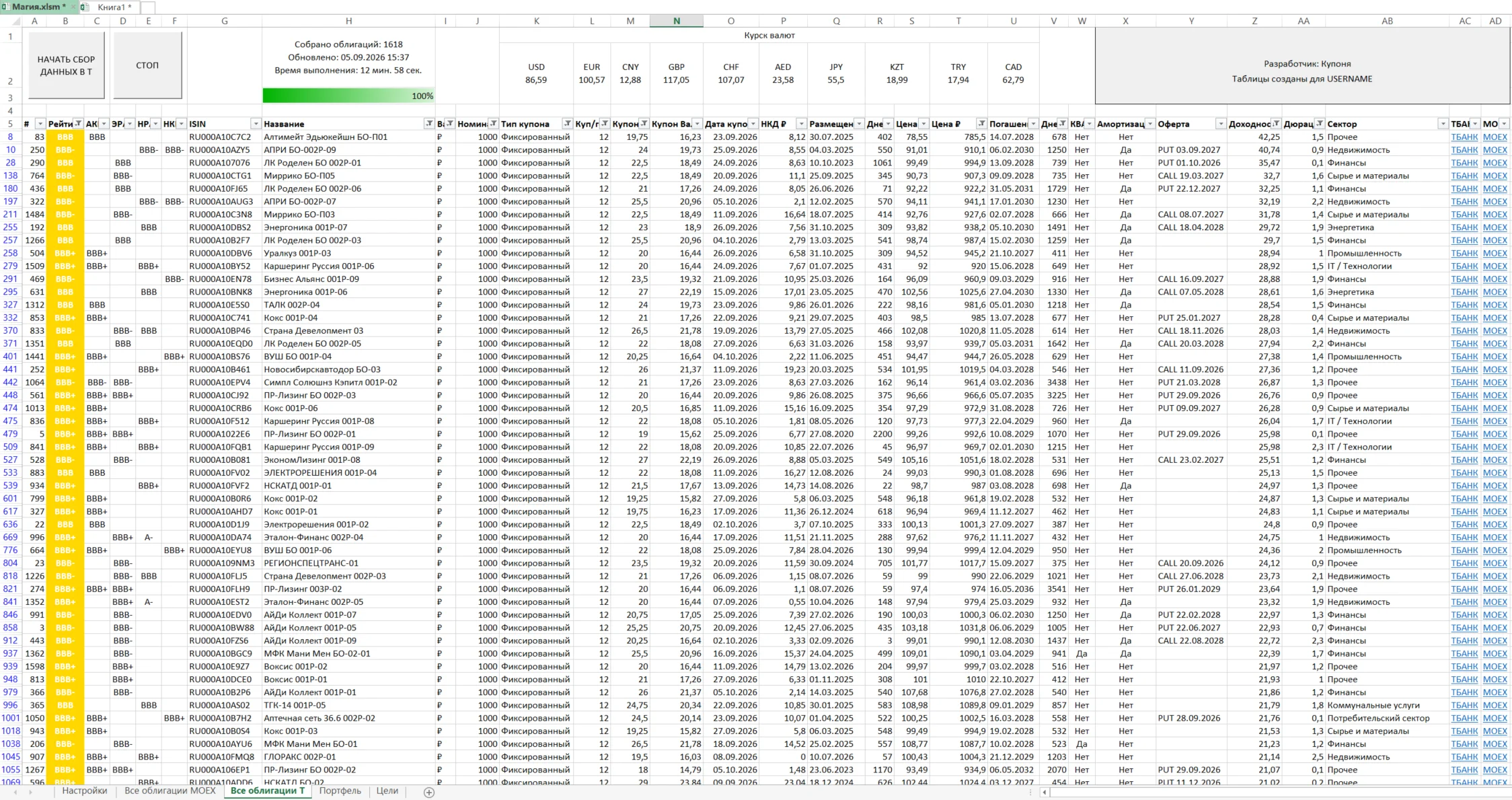
Task: Open the Цели sheet tab
Action: pos(387,791)
